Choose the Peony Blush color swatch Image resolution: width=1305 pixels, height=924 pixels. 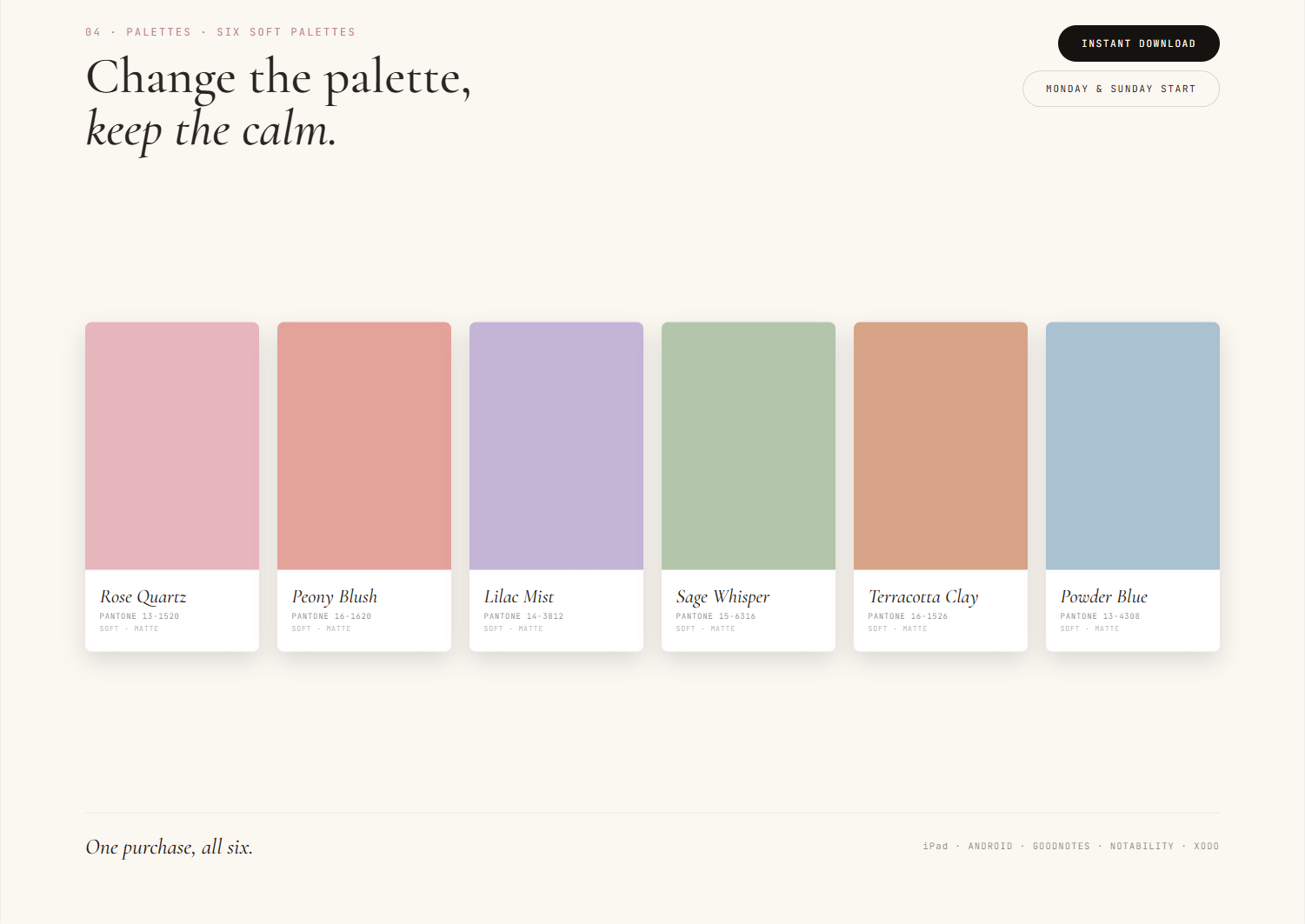click(x=364, y=446)
